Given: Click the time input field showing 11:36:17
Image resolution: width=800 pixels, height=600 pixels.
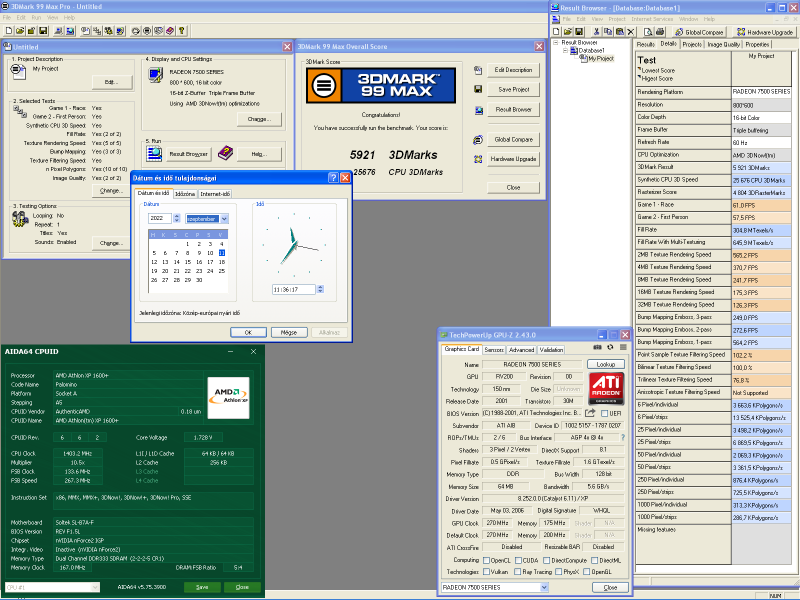Looking at the screenshot, I should point(294,289).
